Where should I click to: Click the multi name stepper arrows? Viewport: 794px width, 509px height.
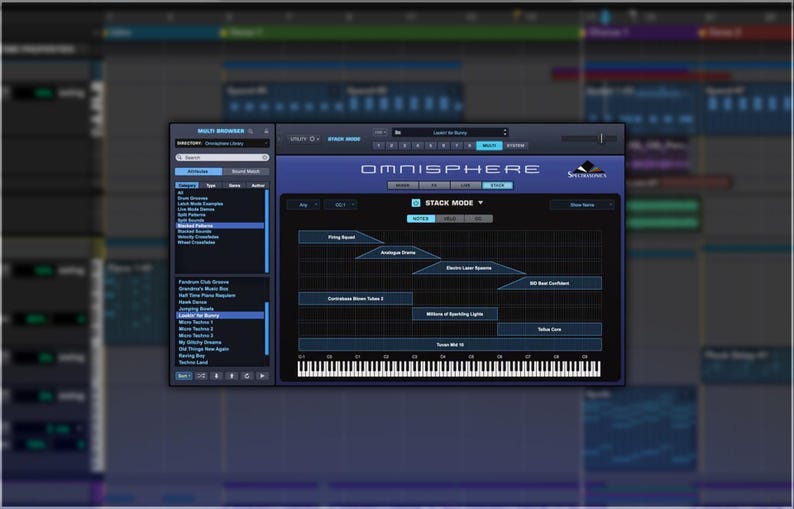pos(505,133)
